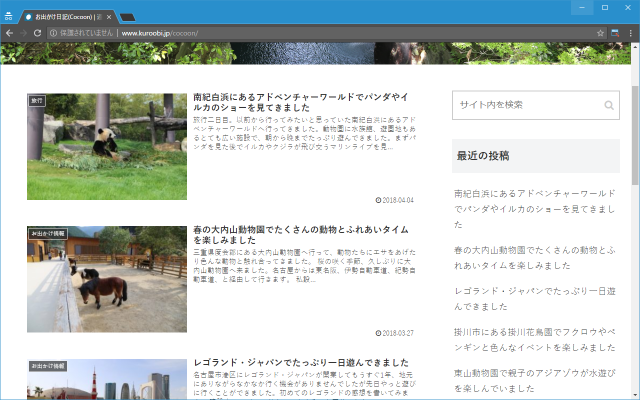Click the address bar URL www.kuroobi.jp/cocoon/
This screenshot has height=400, width=640.
[160, 33]
